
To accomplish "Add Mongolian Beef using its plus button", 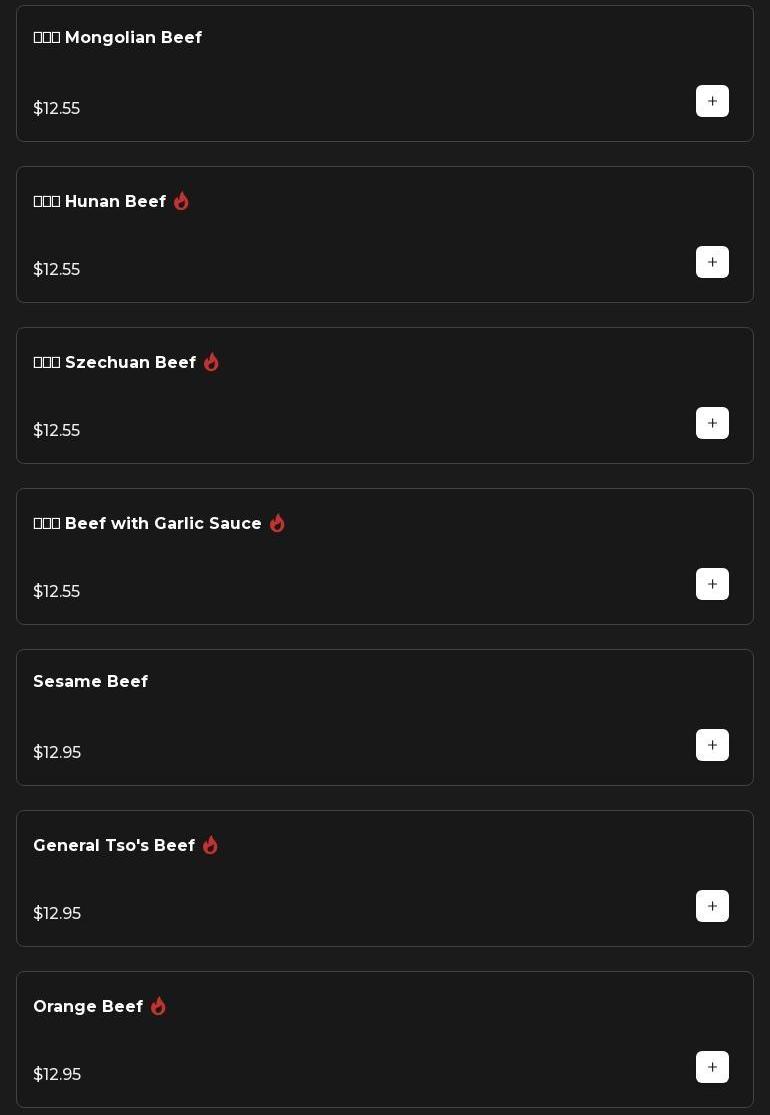I will pyautogui.click(x=712, y=101).
